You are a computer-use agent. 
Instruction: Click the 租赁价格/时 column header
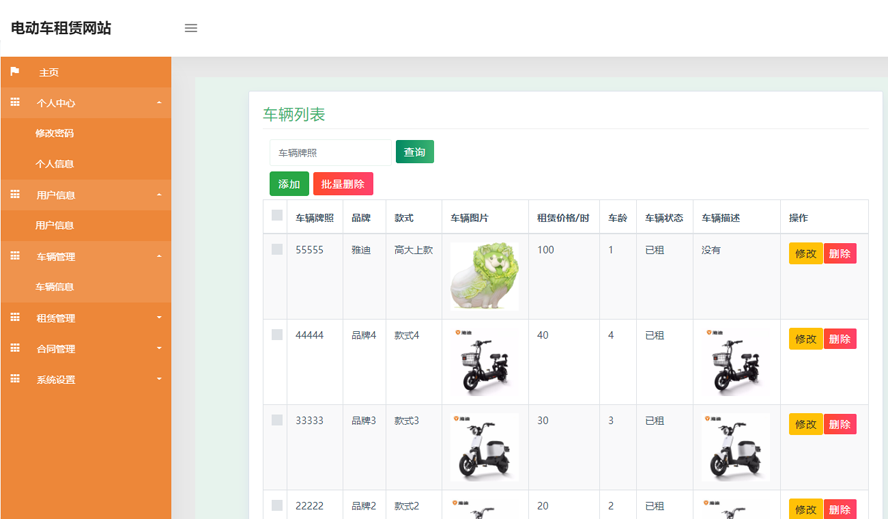tap(563, 218)
